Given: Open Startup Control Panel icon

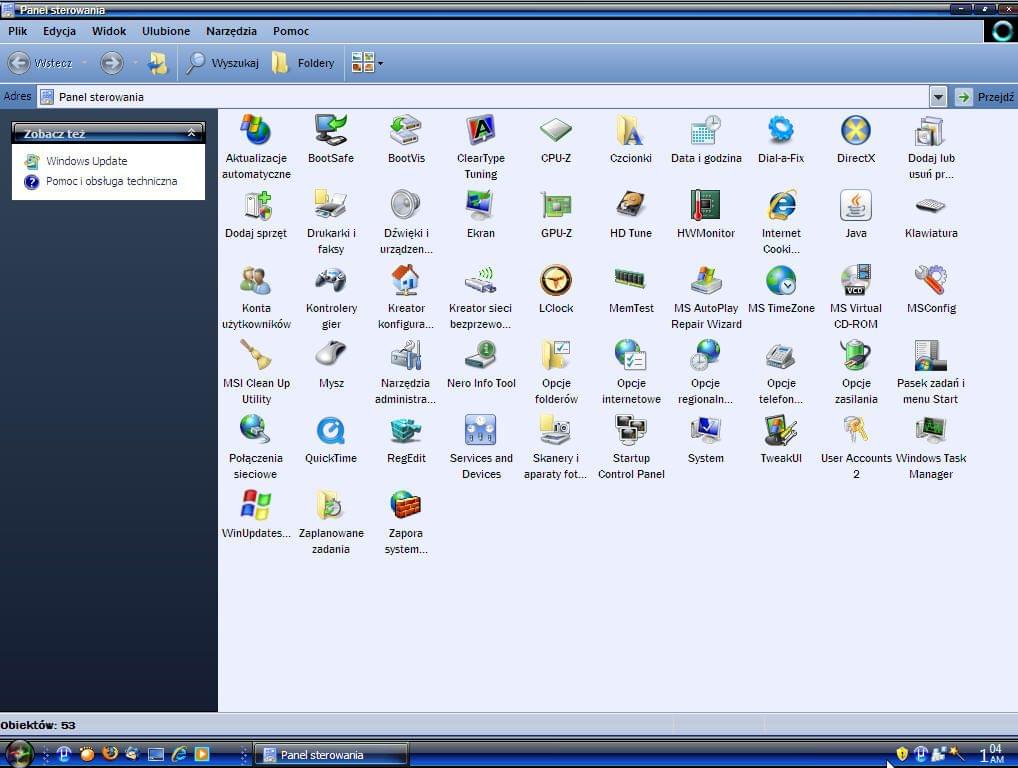Looking at the screenshot, I should pos(630,447).
